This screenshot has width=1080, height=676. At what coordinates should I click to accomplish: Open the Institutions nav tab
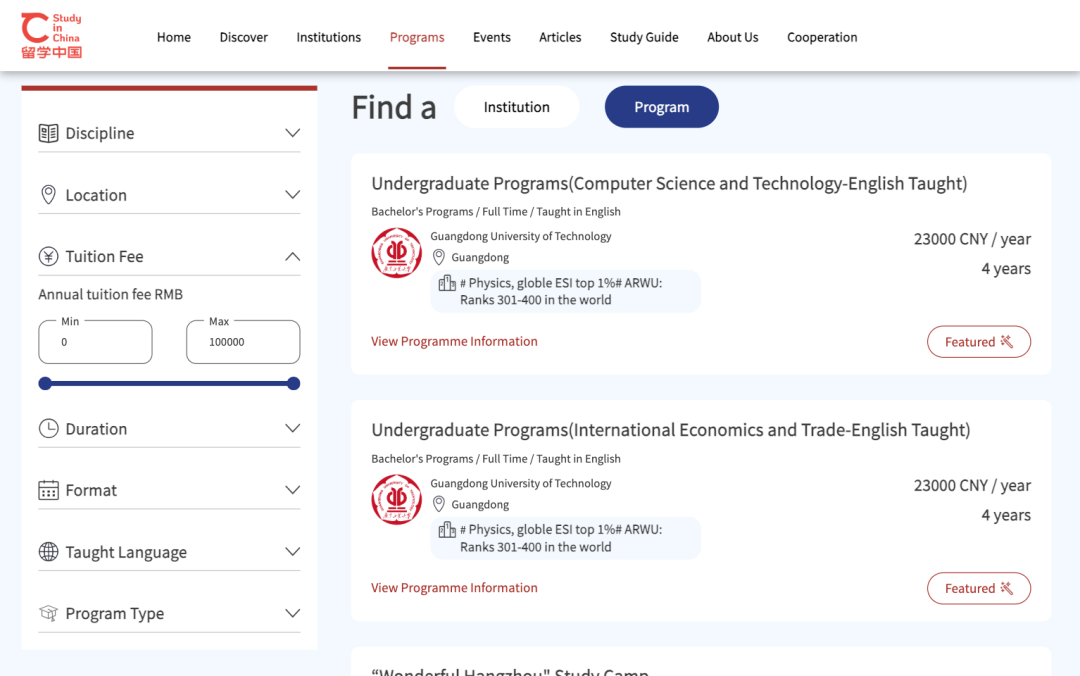click(328, 37)
